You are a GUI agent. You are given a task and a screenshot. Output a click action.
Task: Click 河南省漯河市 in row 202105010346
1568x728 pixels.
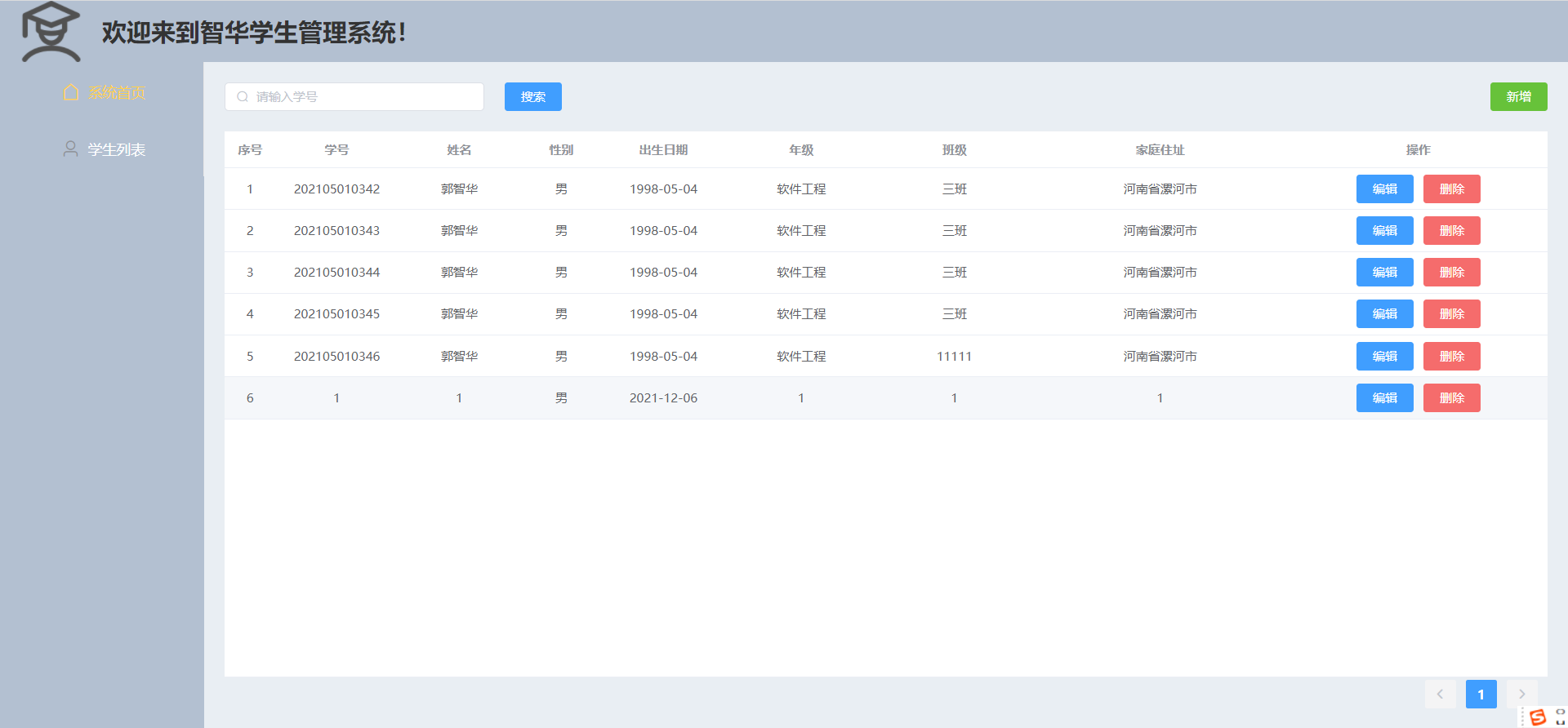[1160, 356]
